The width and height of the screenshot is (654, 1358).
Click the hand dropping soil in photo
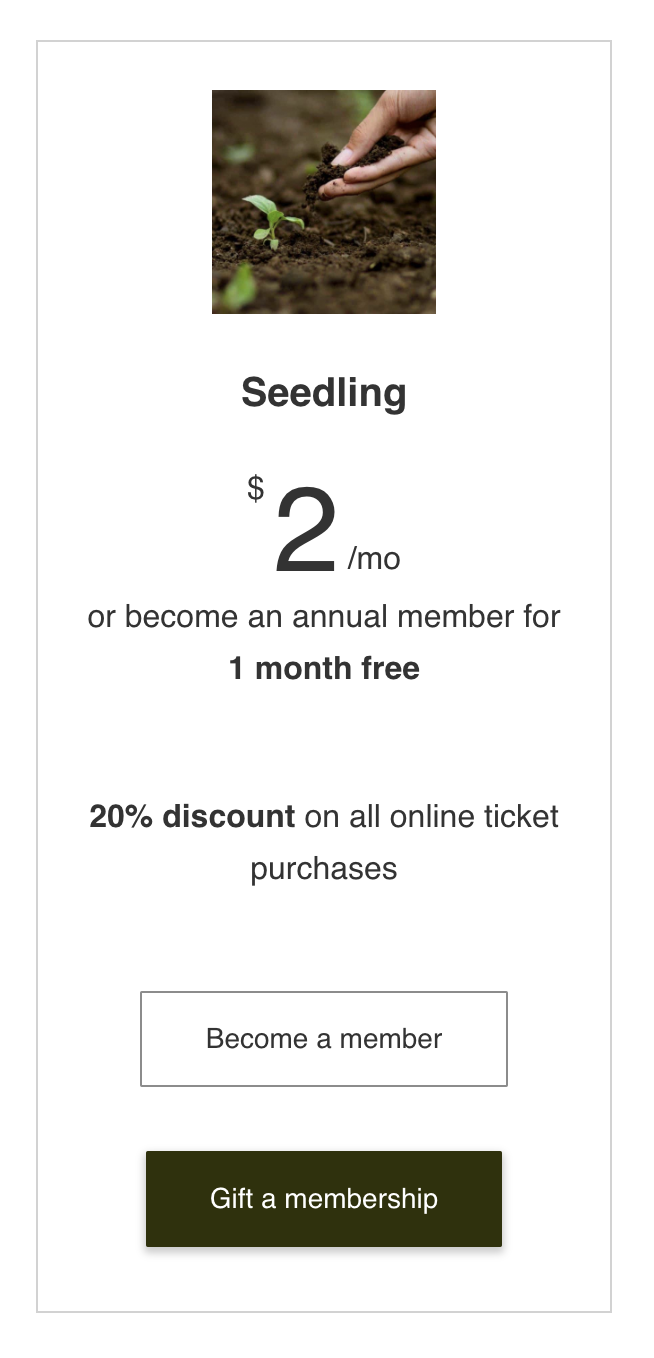click(x=385, y=145)
